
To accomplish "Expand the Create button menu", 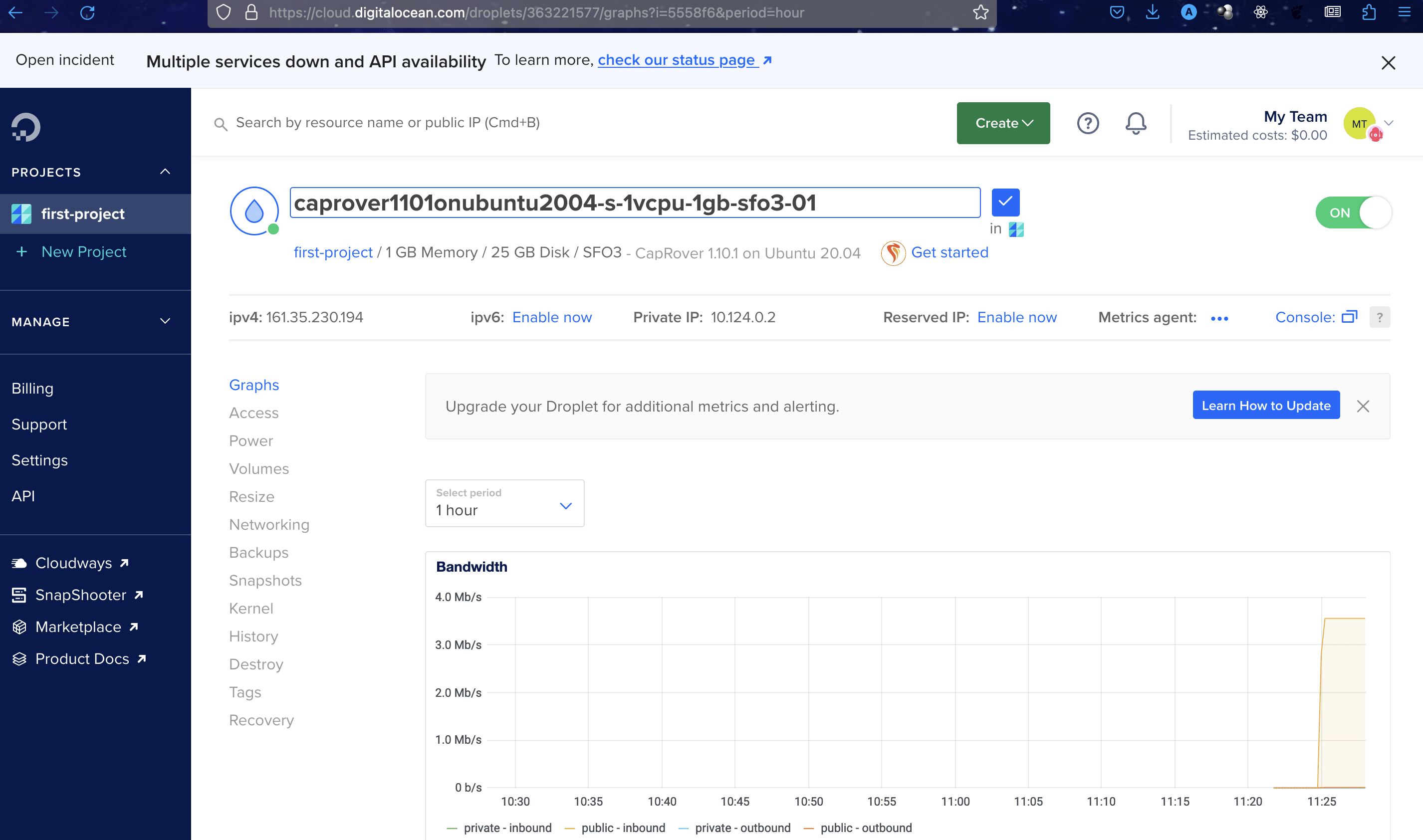I will (1003, 123).
